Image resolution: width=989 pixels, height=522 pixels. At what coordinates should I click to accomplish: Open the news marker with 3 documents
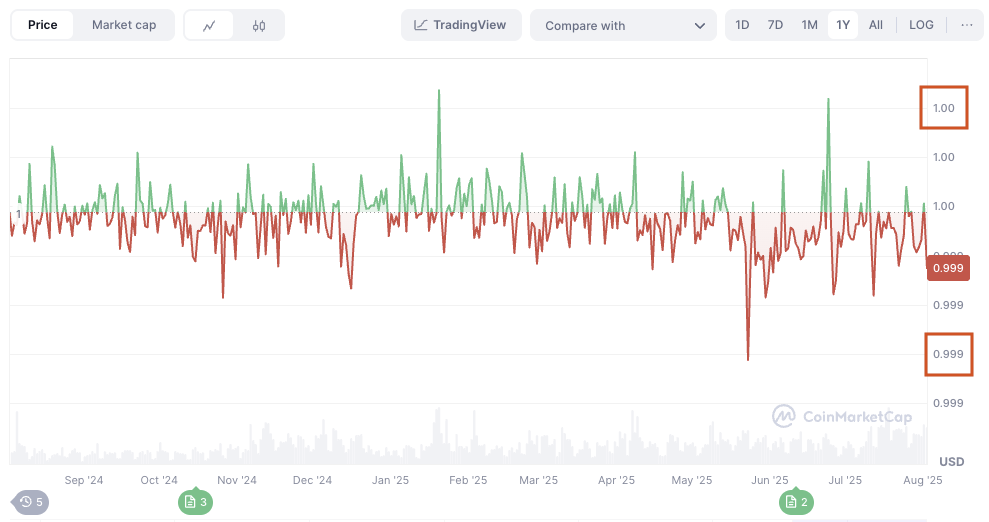tap(196, 502)
